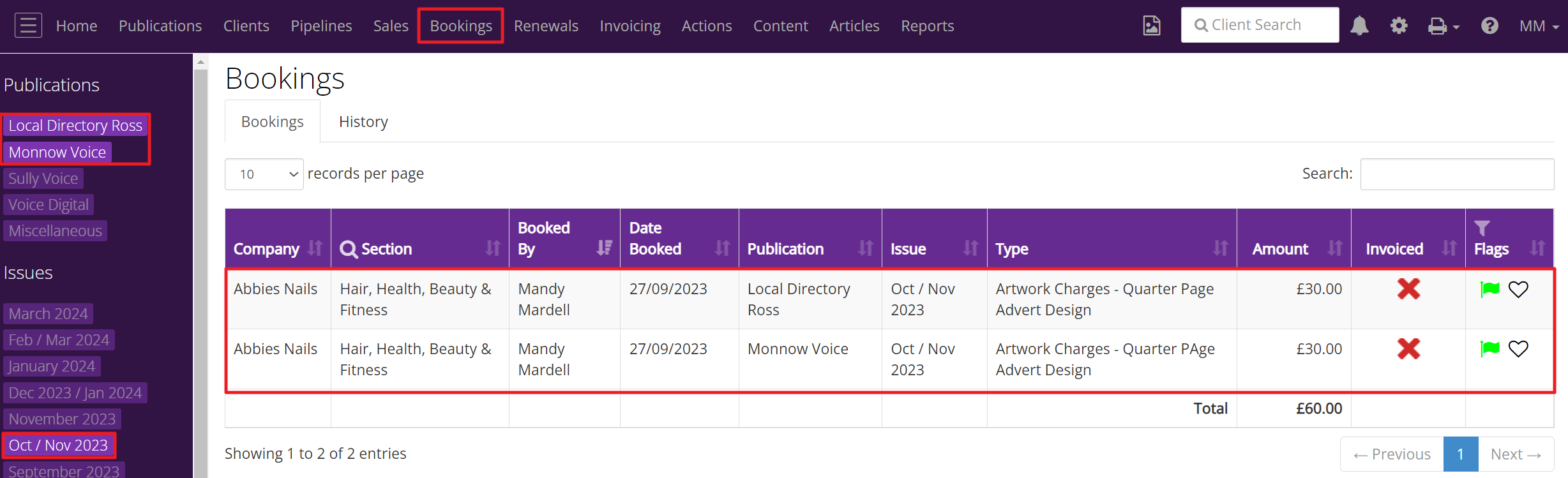Sort by Booked By column arrows
This screenshot has height=478, width=1568.
point(604,248)
